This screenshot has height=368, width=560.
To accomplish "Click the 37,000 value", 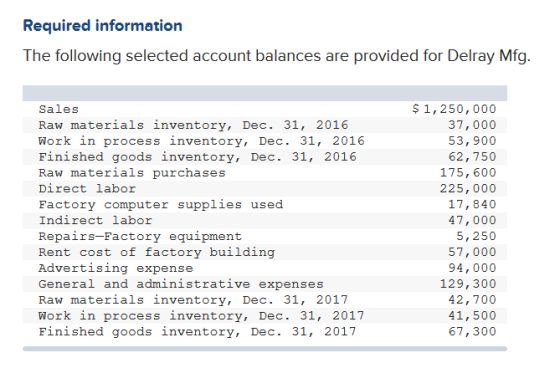I will (x=472, y=125).
